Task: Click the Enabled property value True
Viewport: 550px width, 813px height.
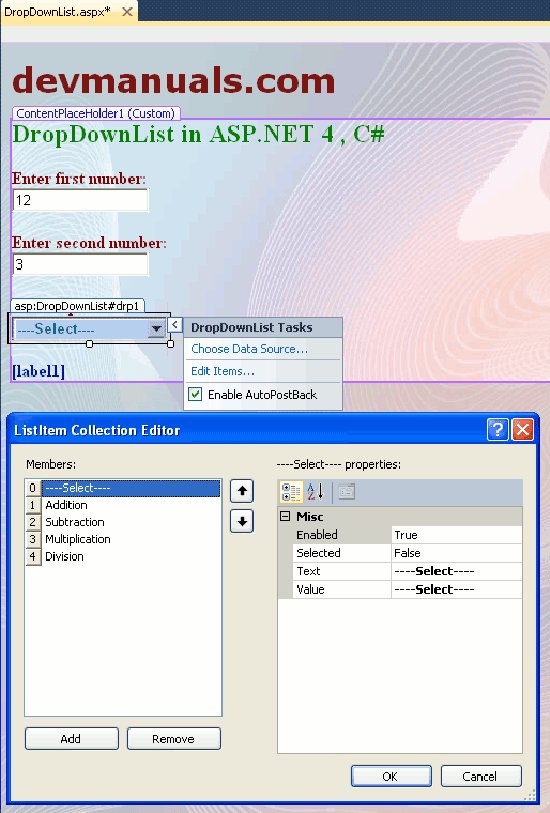Action: point(456,535)
